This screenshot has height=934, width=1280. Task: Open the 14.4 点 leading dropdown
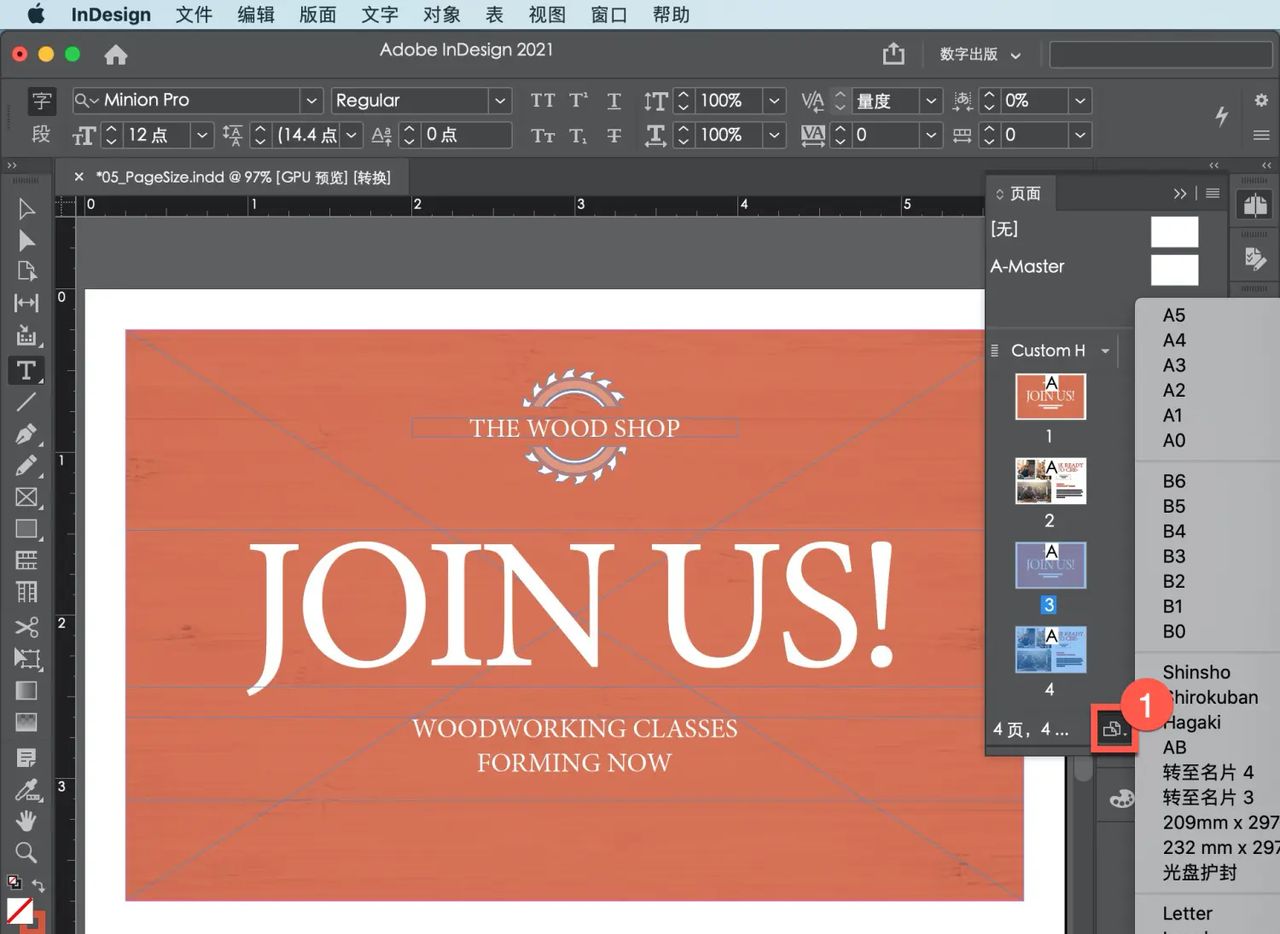(x=352, y=135)
